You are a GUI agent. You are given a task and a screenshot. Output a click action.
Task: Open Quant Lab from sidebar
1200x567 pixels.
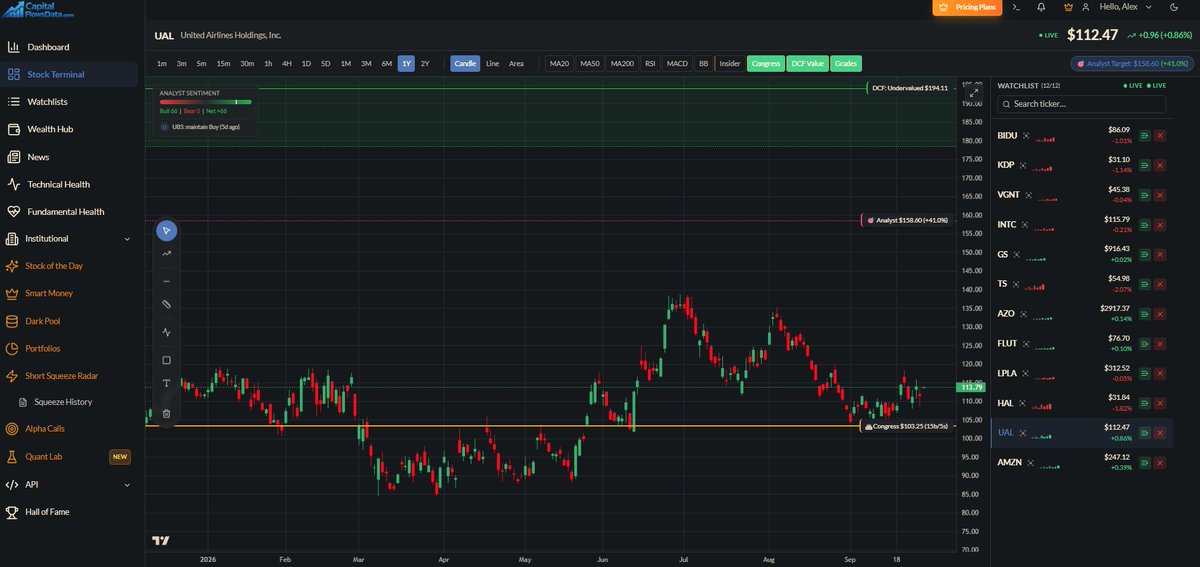pyautogui.click(x=69, y=457)
